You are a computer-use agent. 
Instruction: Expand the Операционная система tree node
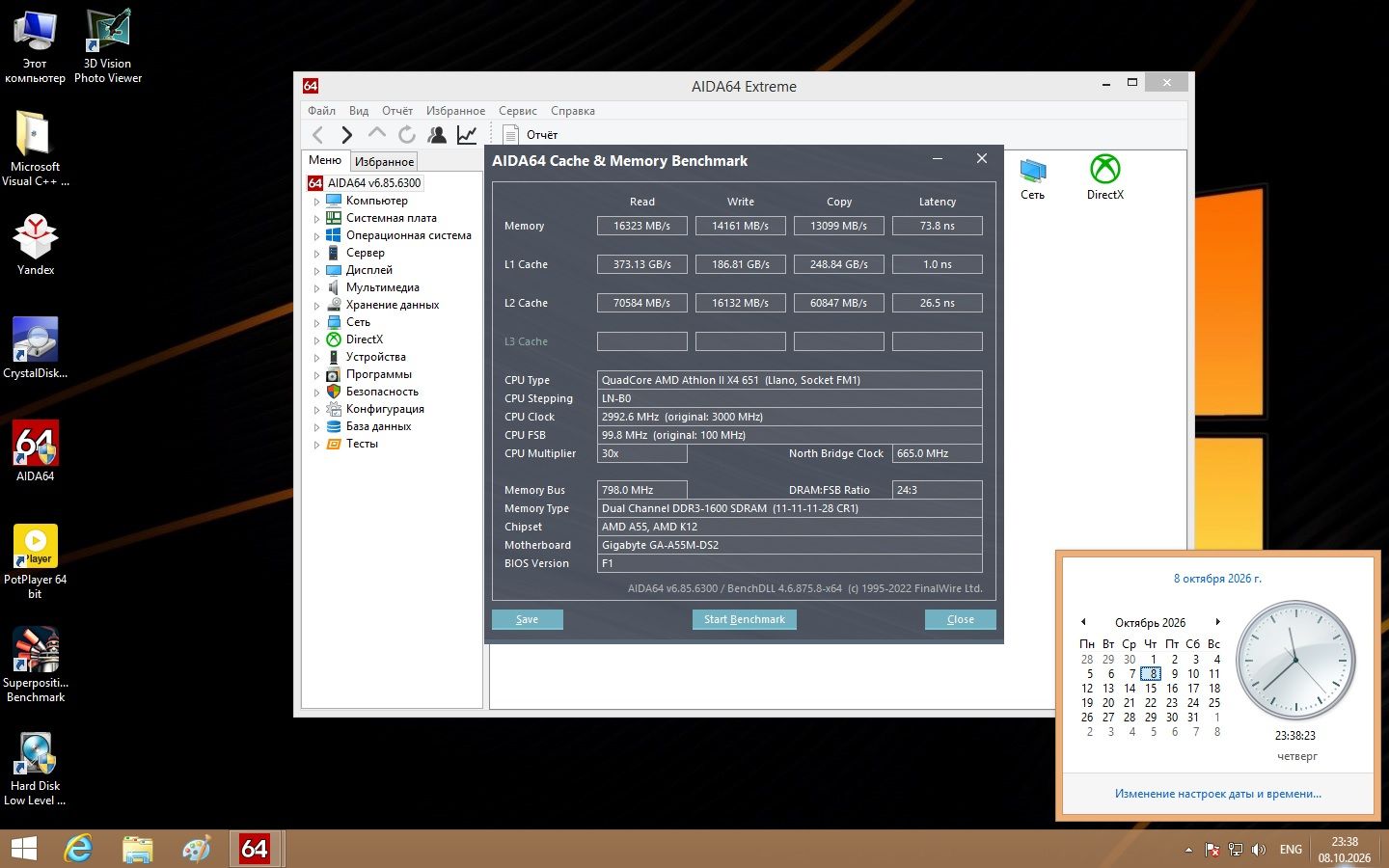click(x=316, y=236)
